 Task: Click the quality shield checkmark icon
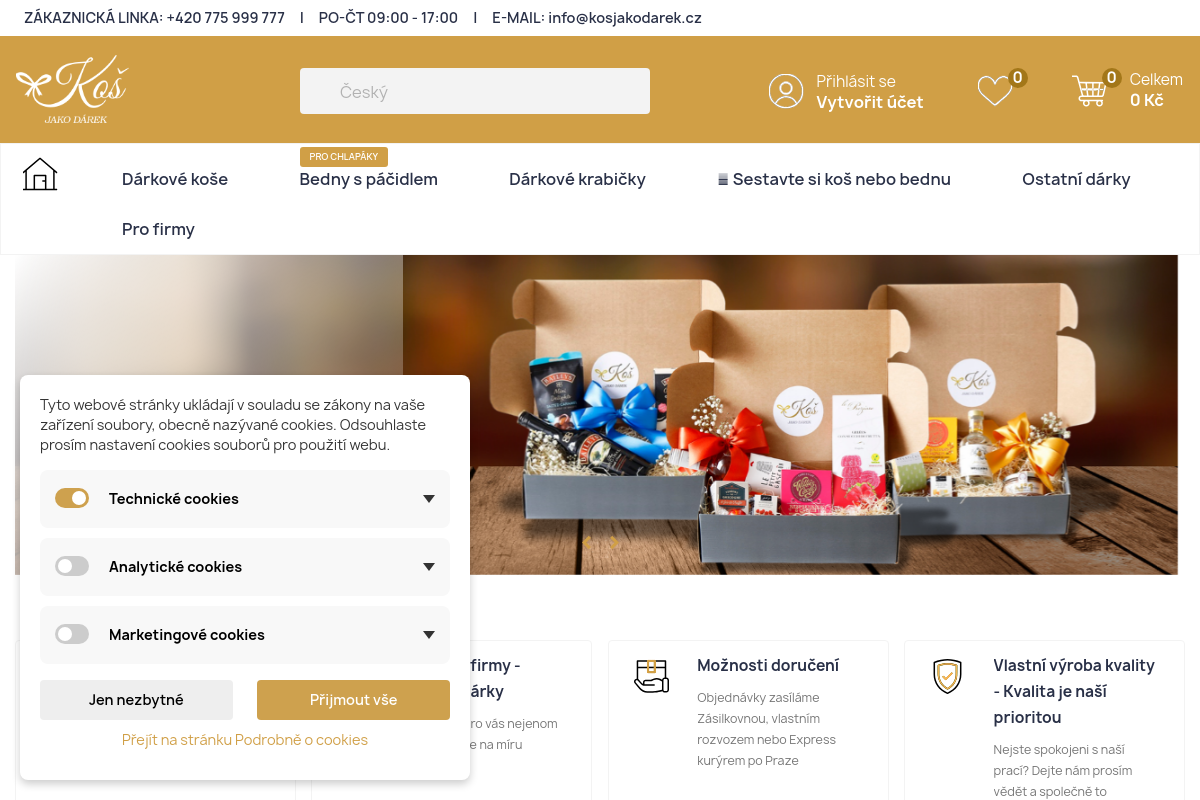(947, 676)
